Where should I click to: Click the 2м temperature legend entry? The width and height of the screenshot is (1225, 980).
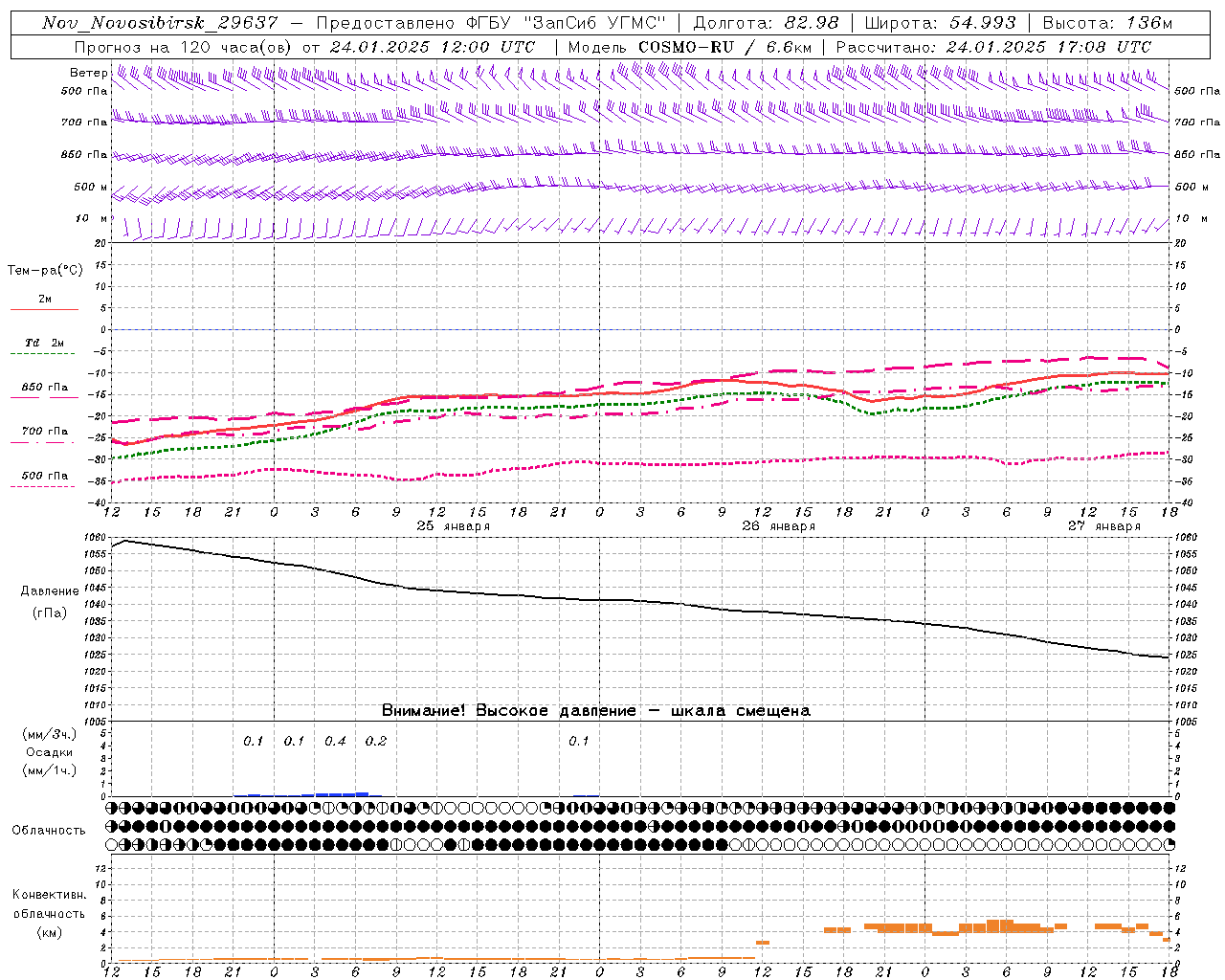tap(45, 299)
